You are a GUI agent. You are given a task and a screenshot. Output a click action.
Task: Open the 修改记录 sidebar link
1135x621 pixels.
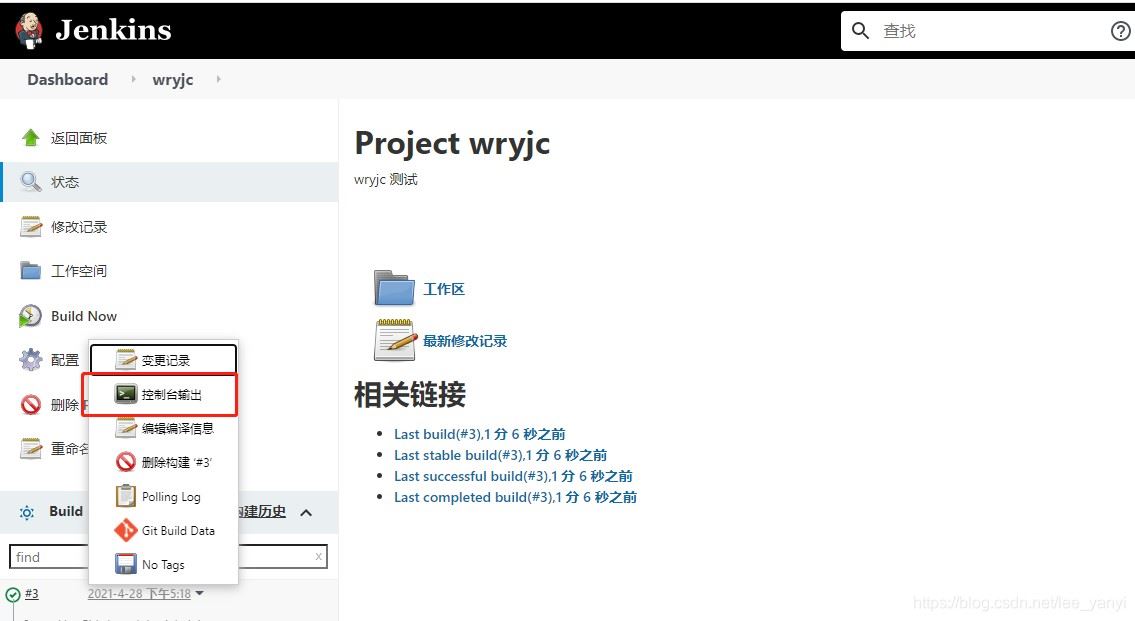click(79, 227)
